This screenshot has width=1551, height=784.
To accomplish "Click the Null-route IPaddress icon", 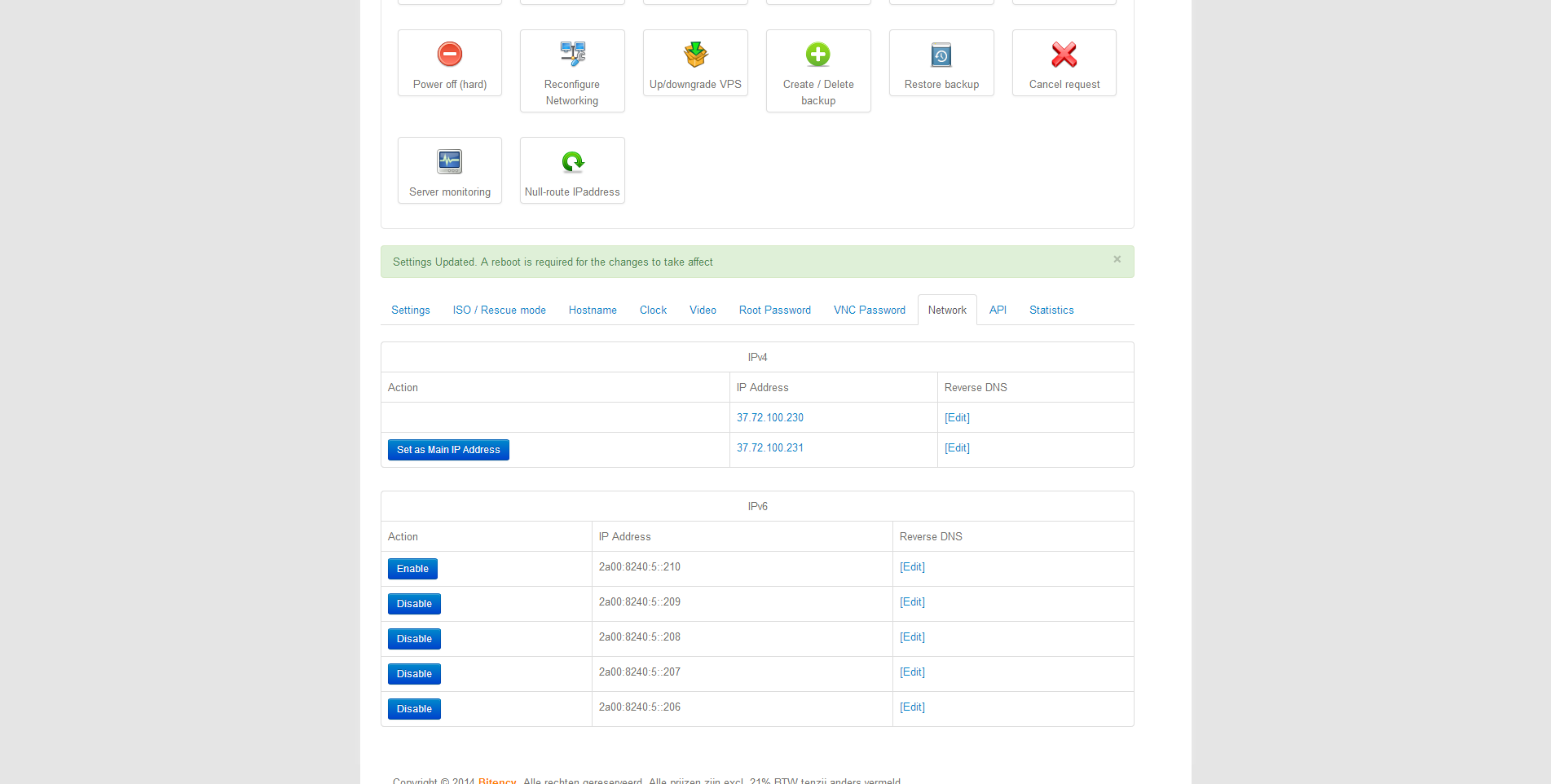I will pos(572,162).
